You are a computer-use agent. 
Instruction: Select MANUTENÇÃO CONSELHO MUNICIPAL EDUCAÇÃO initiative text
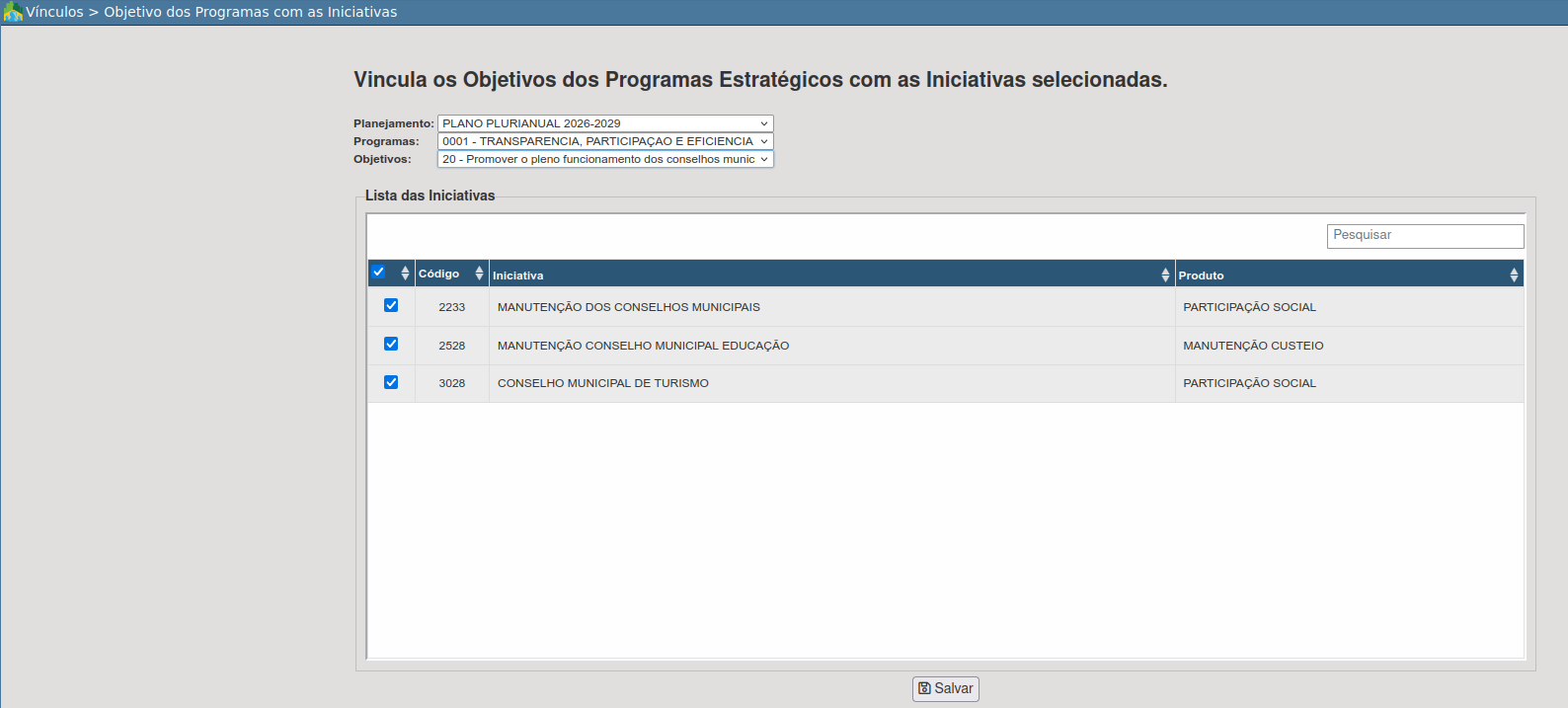(x=643, y=346)
